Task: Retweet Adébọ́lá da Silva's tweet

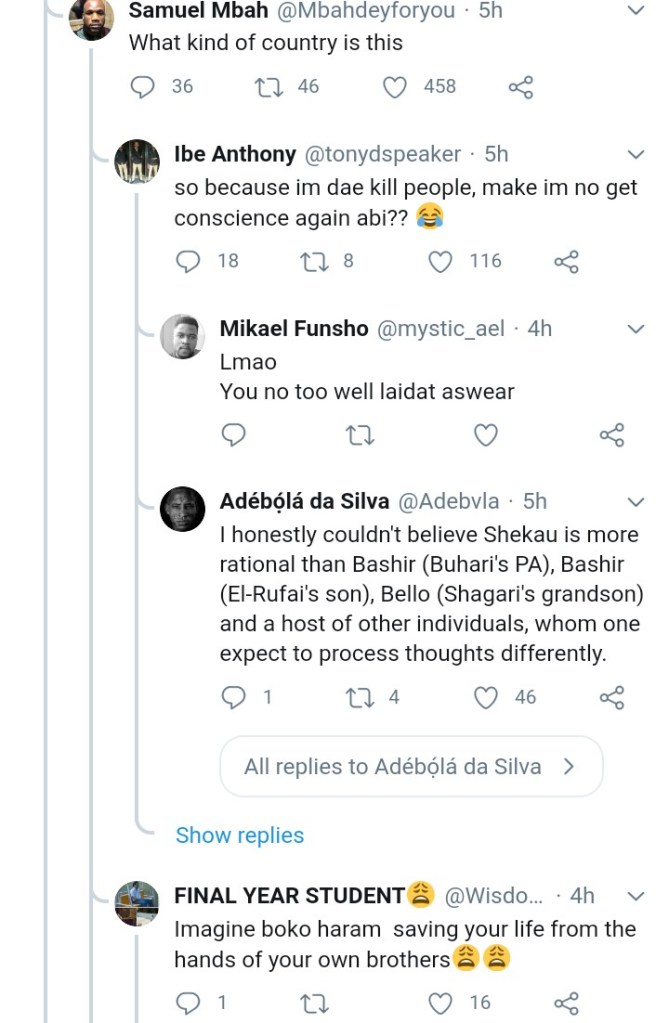Action: [357, 697]
